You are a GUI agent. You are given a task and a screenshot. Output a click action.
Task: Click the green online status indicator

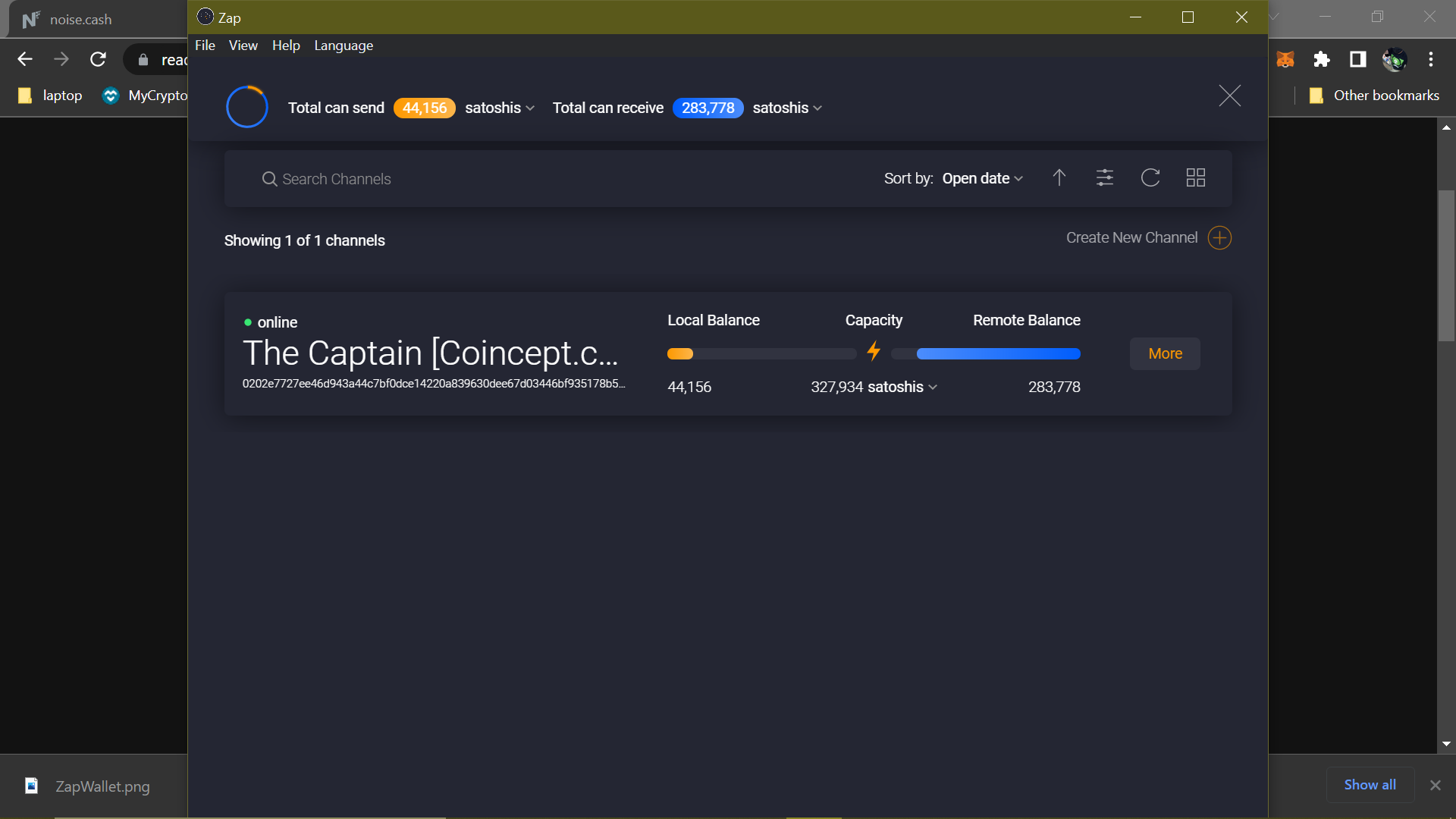coord(248,322)
